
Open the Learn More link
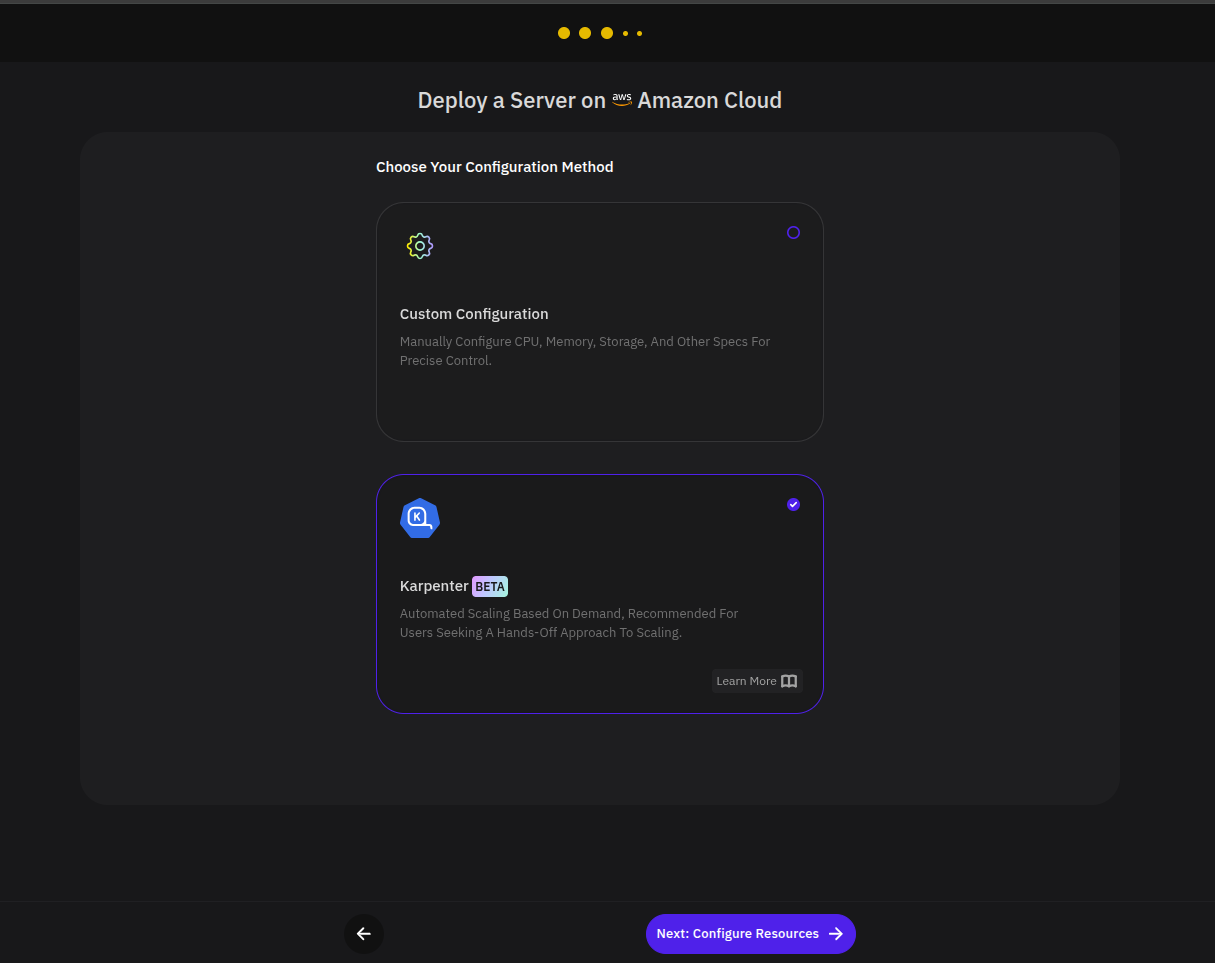[x=757, y=681]
